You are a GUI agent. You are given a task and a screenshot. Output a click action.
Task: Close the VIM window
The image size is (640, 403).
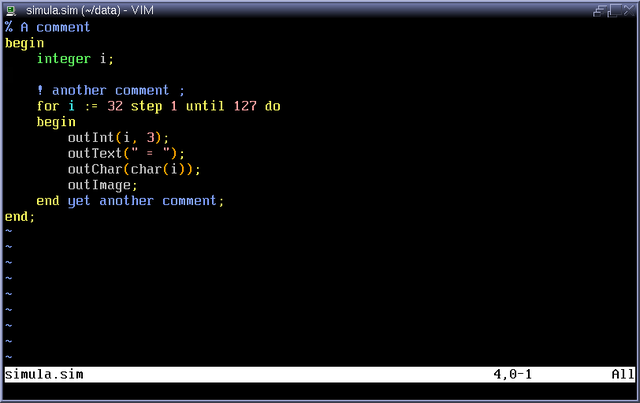[629, 11]
